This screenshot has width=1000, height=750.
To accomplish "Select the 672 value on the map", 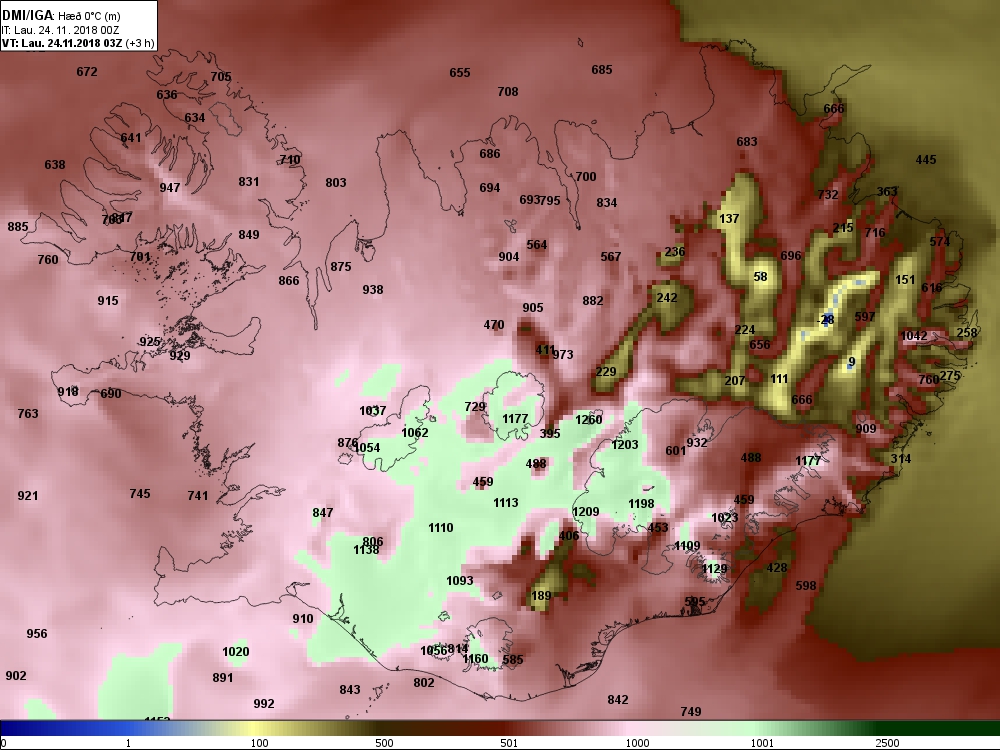I will tap(87, 71).
